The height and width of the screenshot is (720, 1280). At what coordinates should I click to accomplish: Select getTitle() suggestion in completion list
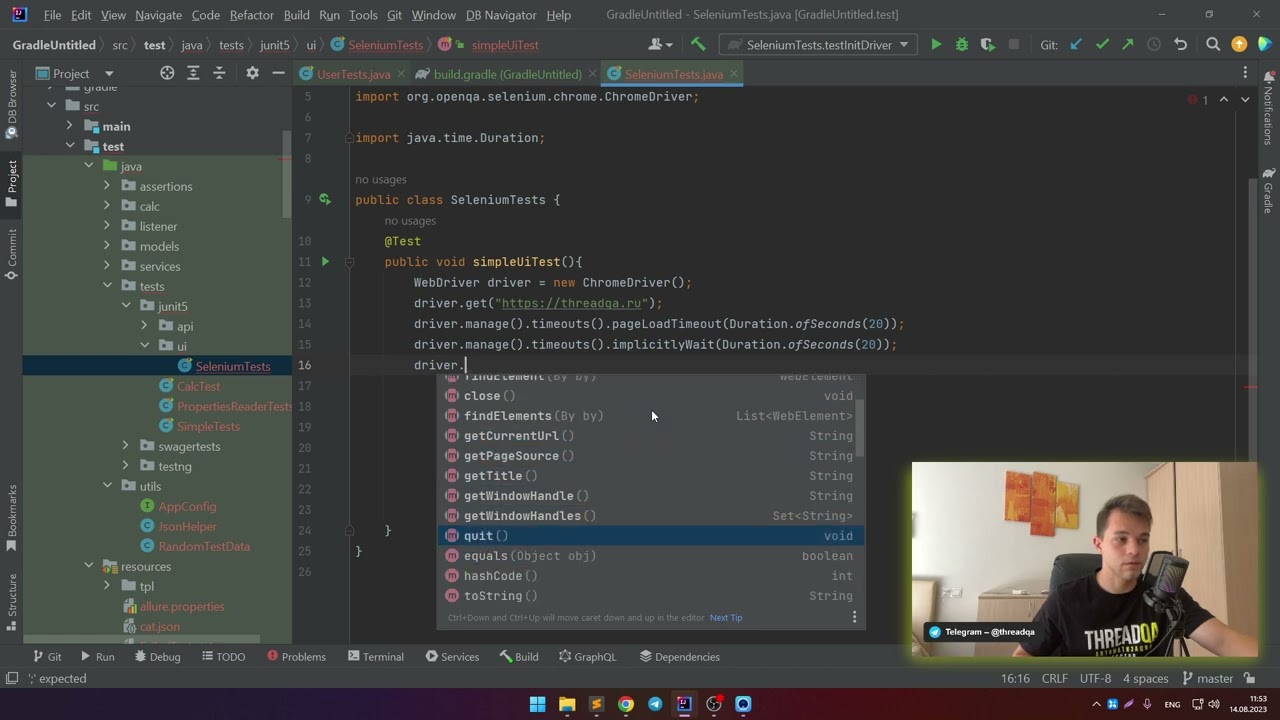(651, 476)
